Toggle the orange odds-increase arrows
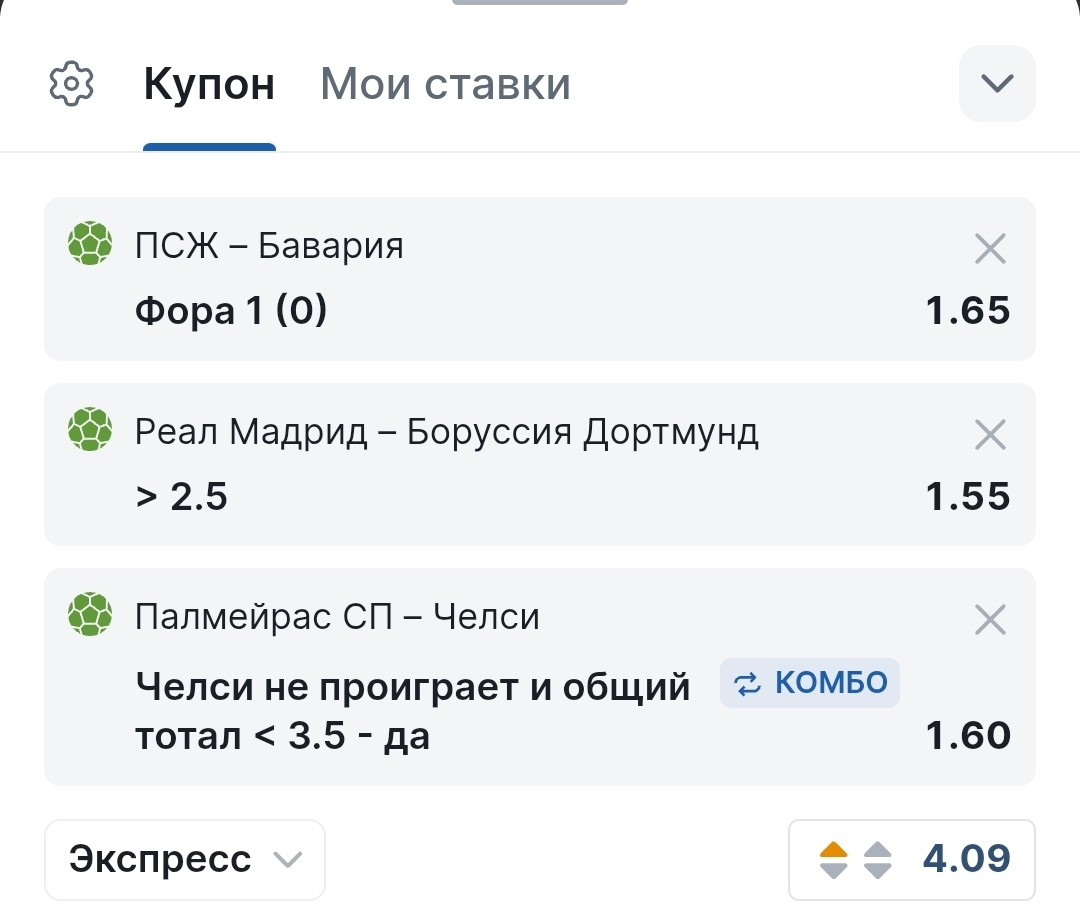 833,860
